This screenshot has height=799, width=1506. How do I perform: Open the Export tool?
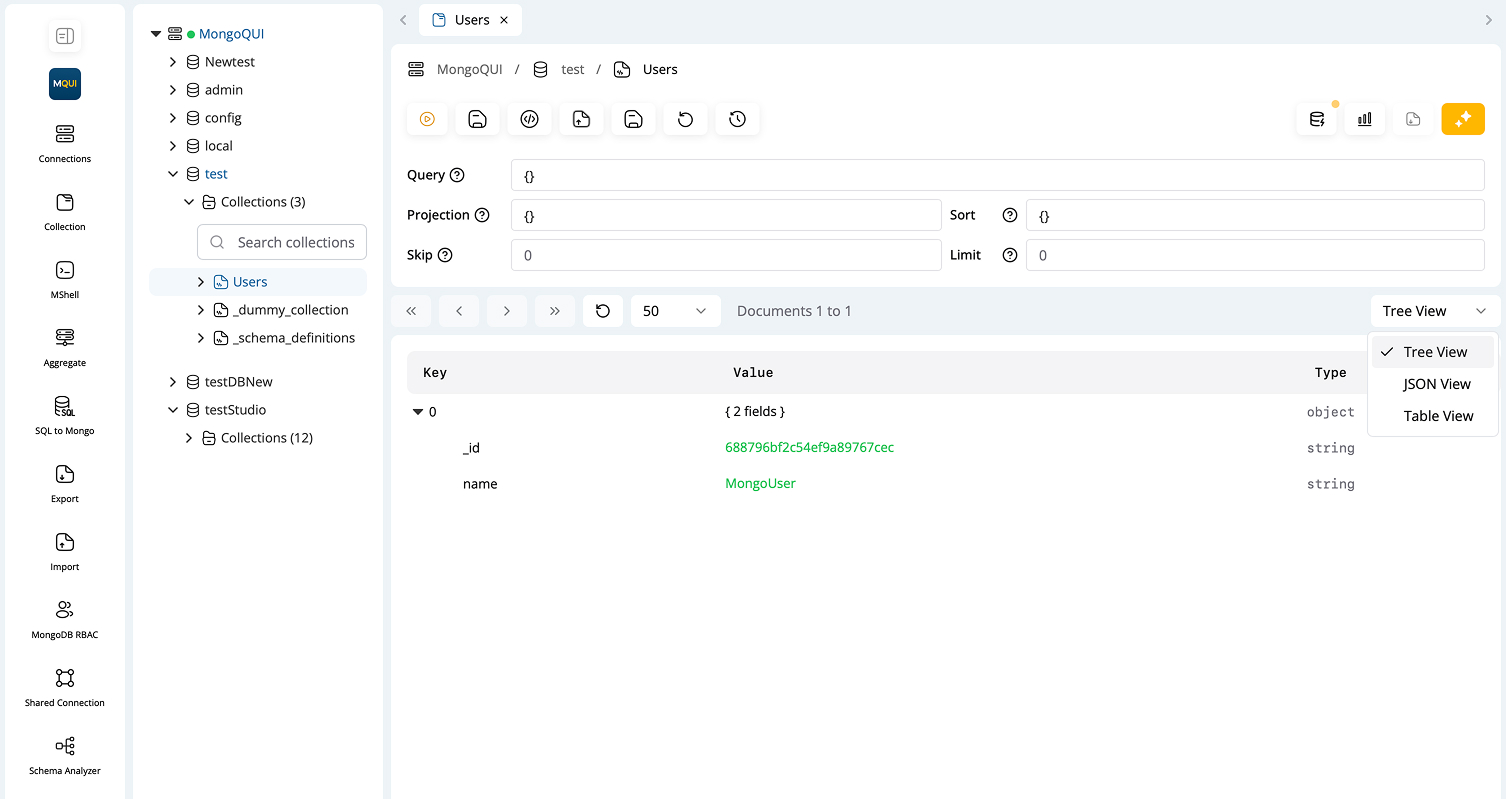click(64, 482)
